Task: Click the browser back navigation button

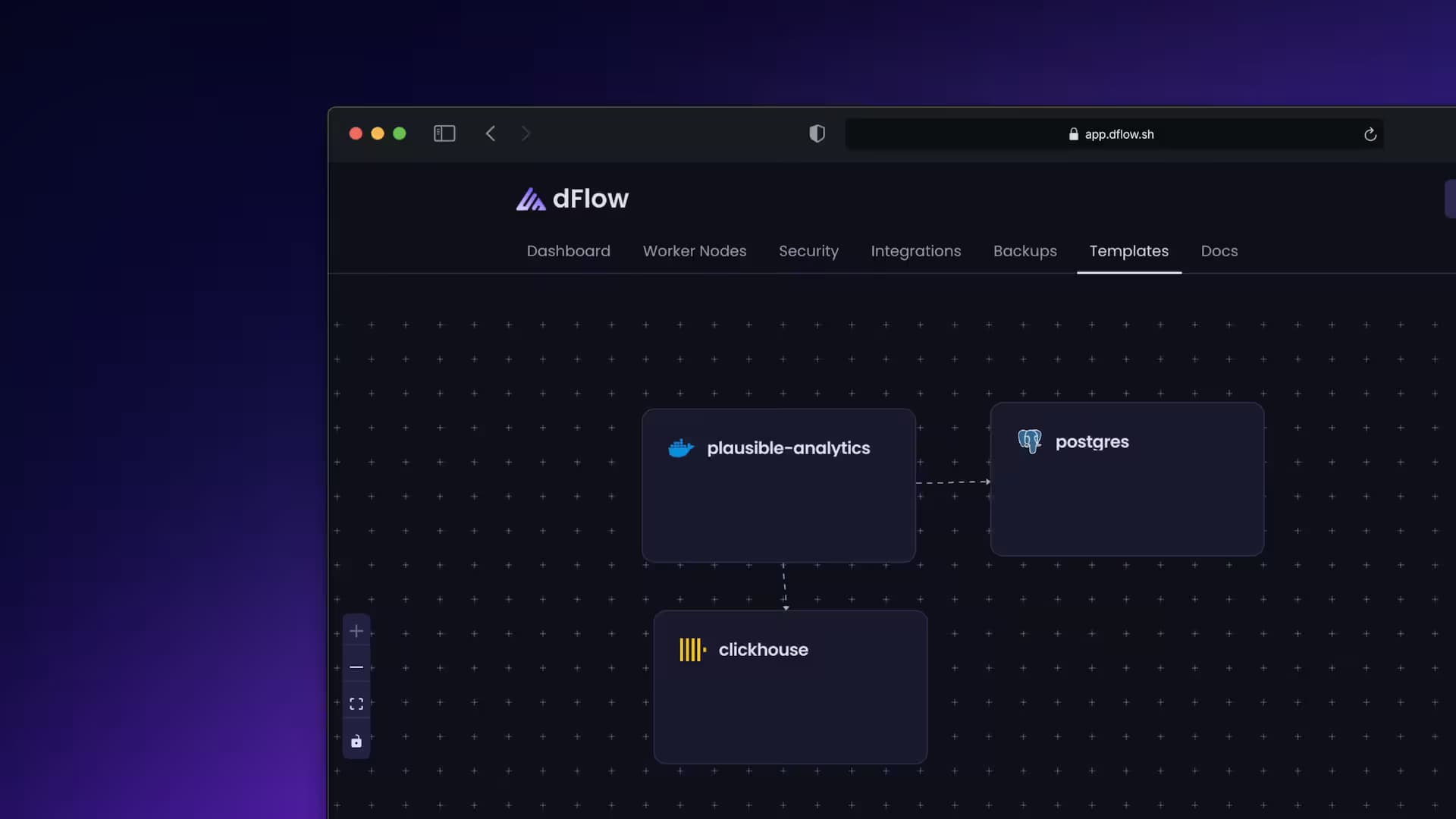Action: click(x=491, y=133)
